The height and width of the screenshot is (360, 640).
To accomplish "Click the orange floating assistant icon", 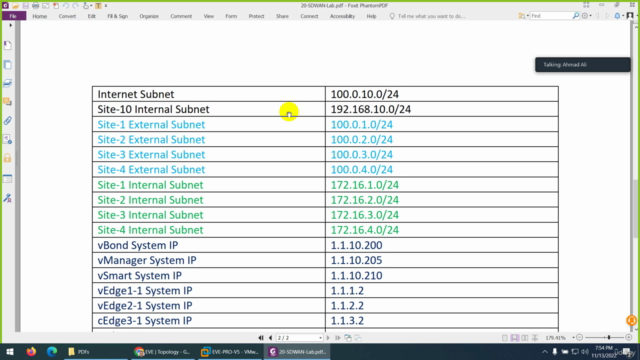I will click(x=631, y=320).
